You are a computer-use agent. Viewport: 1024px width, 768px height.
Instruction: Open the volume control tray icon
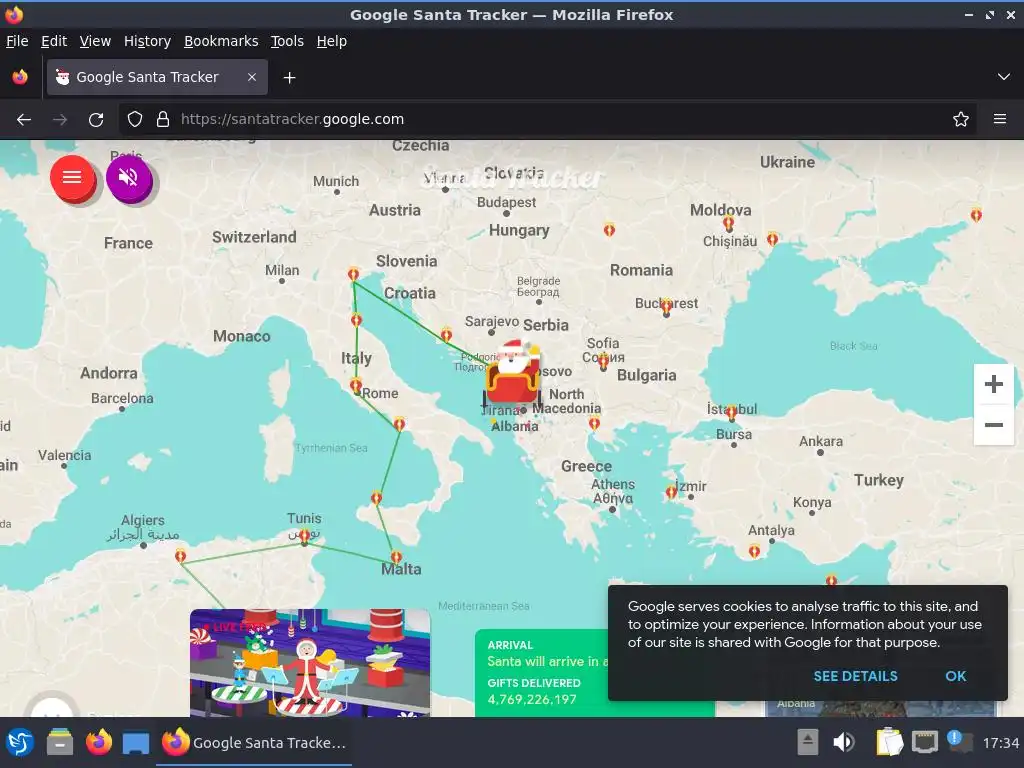click(x=843, y=743)
